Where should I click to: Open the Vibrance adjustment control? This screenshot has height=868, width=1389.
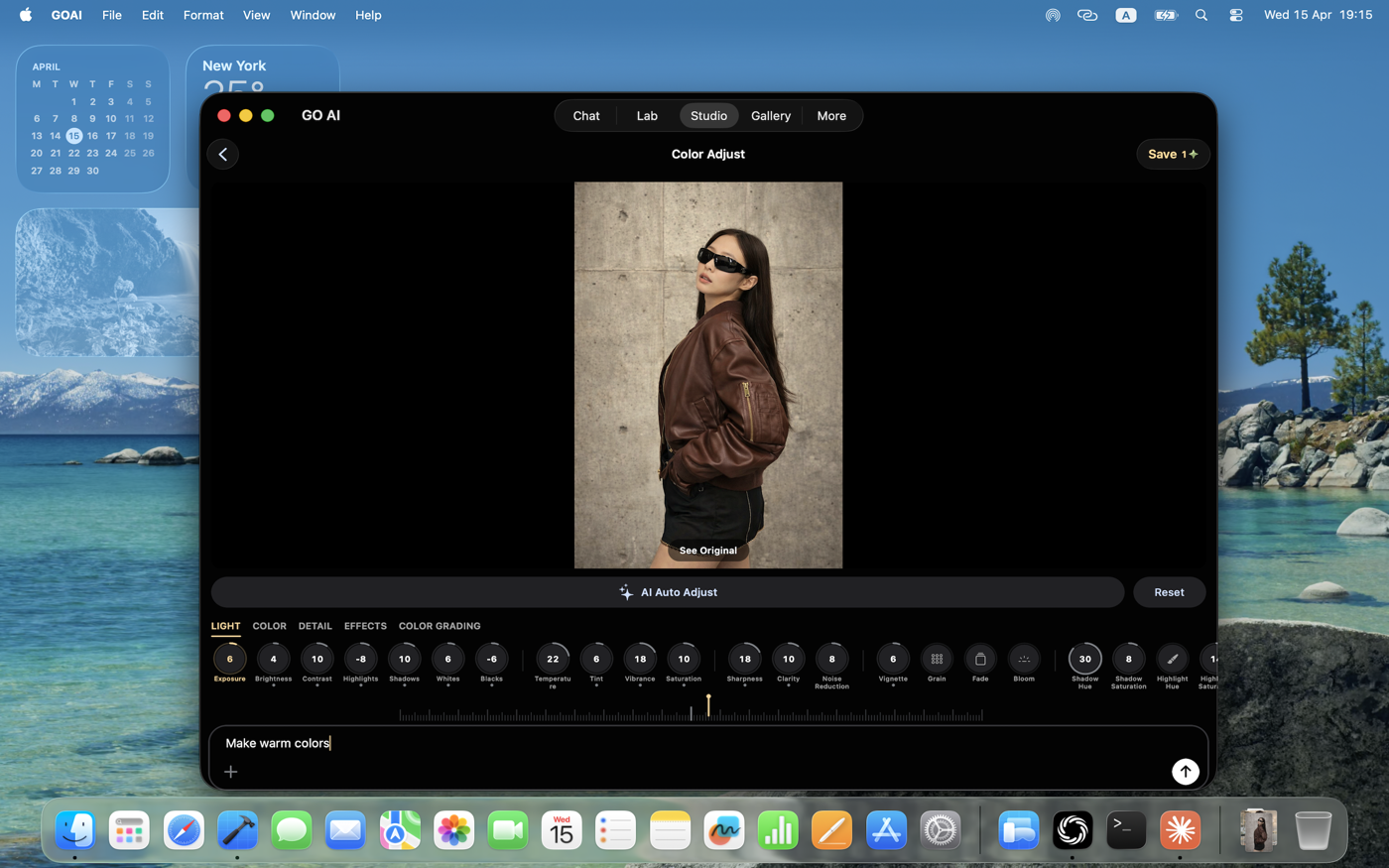(639, 659)
